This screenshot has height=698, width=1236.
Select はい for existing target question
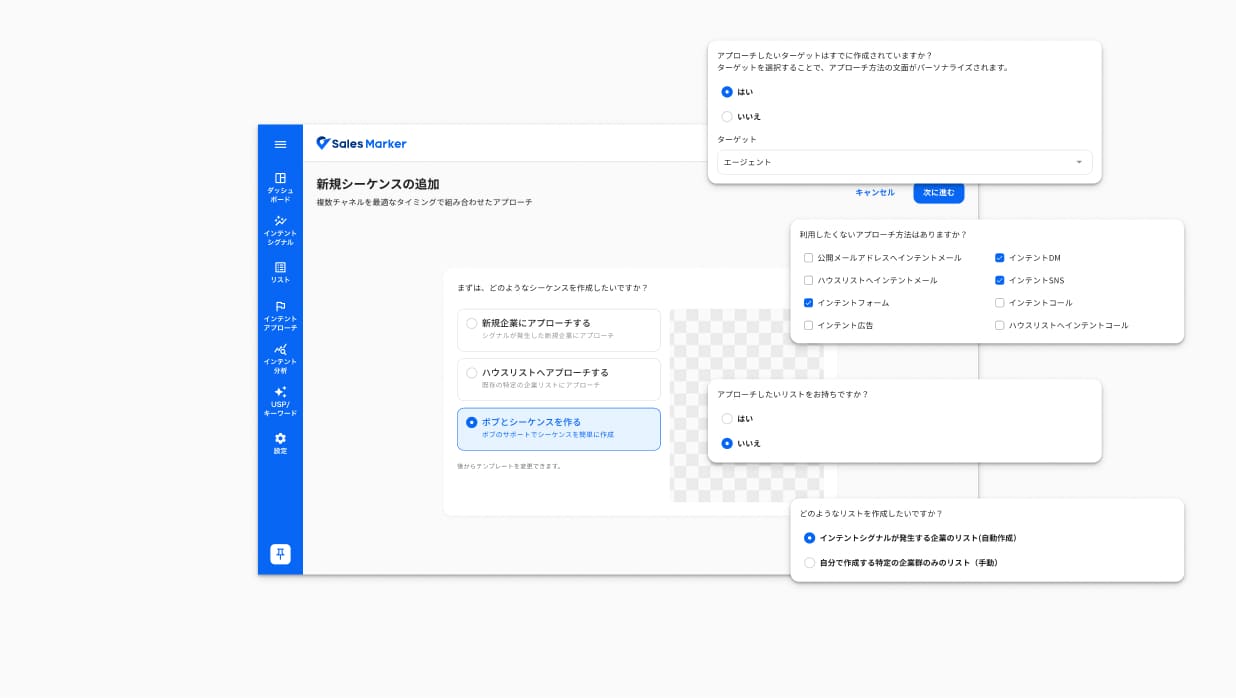[727, 91]
